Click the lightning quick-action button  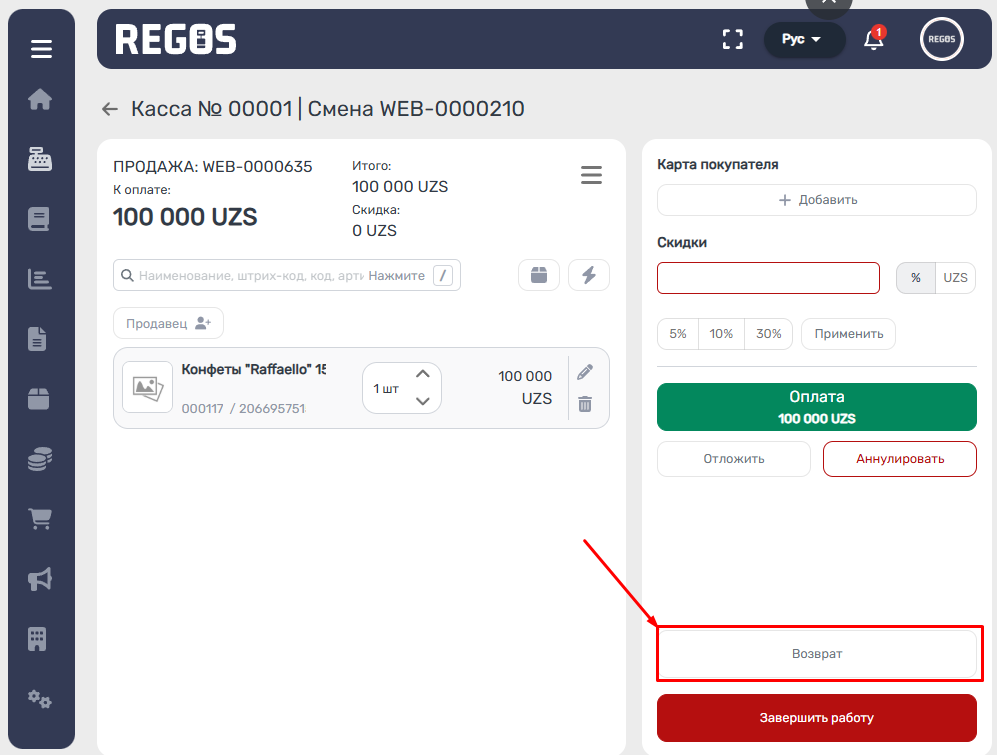[x=589, y=275]
